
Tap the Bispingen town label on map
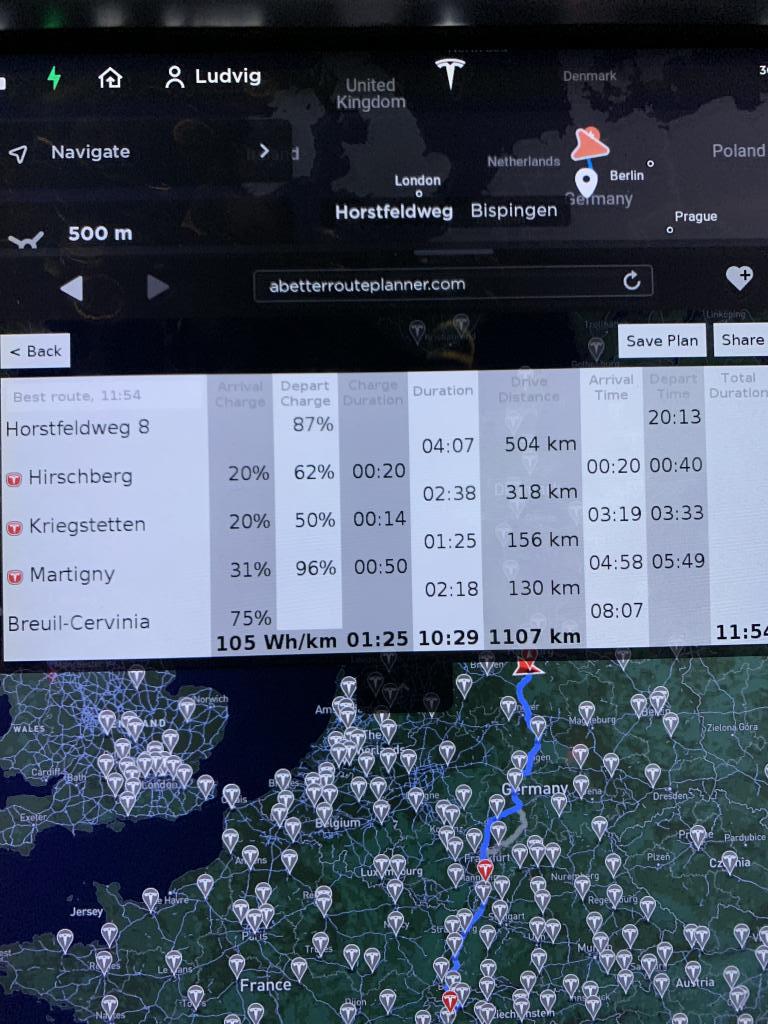(514, 210)
